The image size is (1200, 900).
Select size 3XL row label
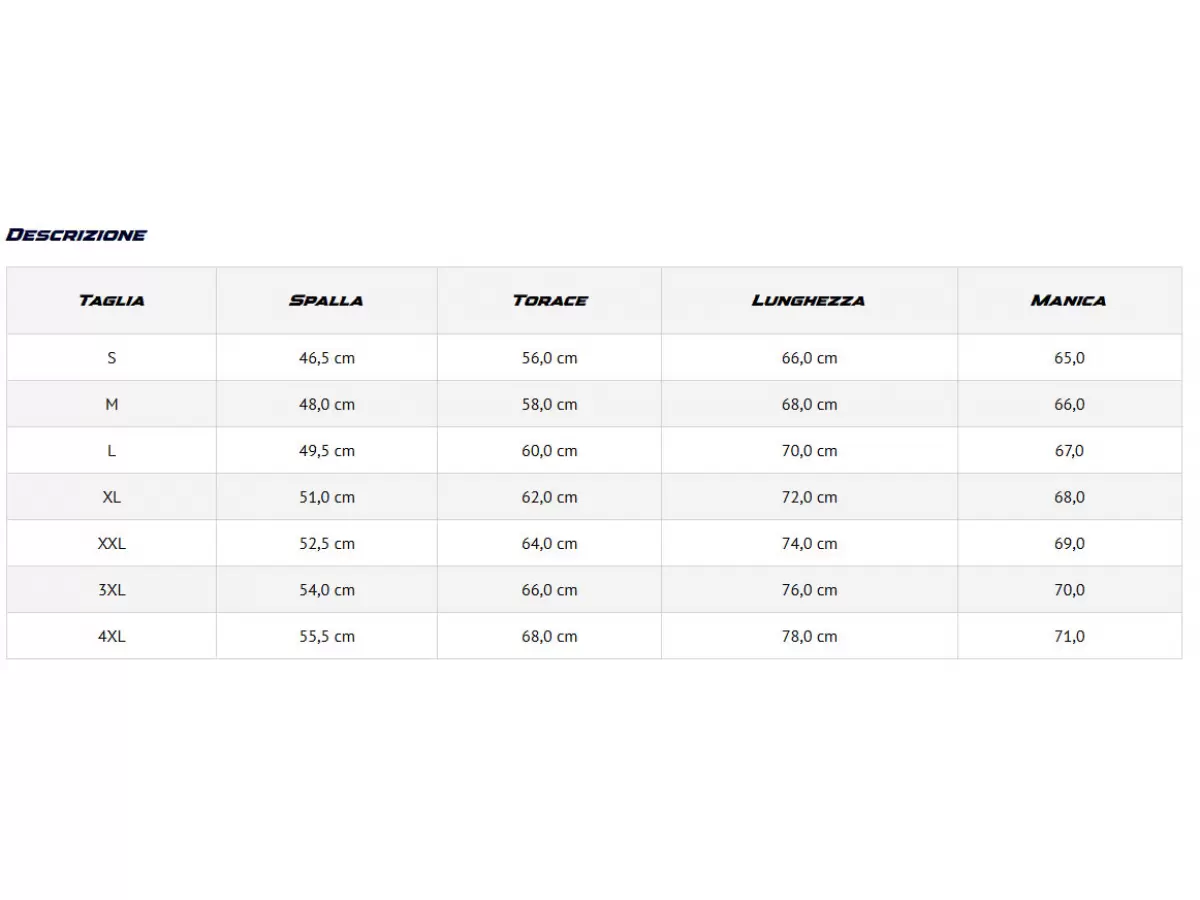[x=112, y=590]
